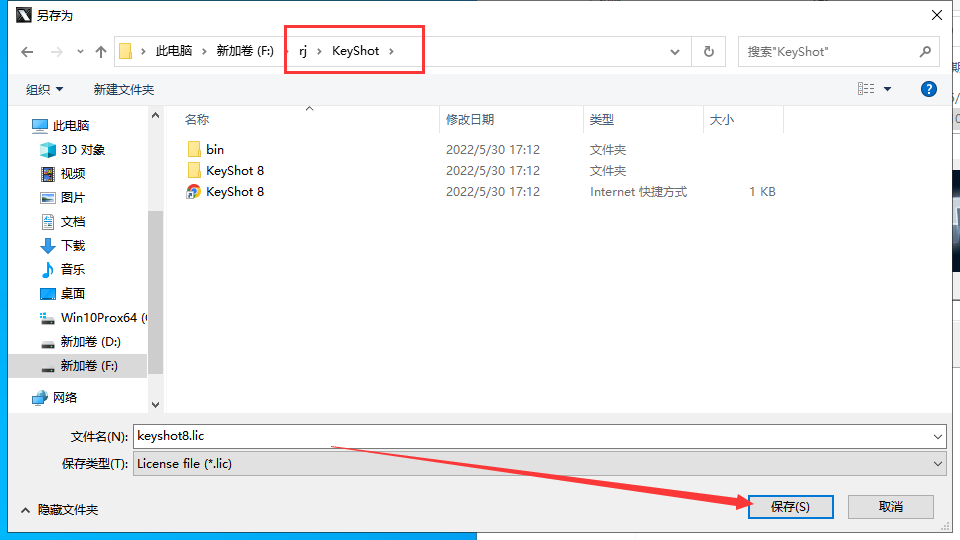Expand the chevron after KeyShot breadcrumb
This screenshot has width=960, height=540.
(x=391, y=51)
